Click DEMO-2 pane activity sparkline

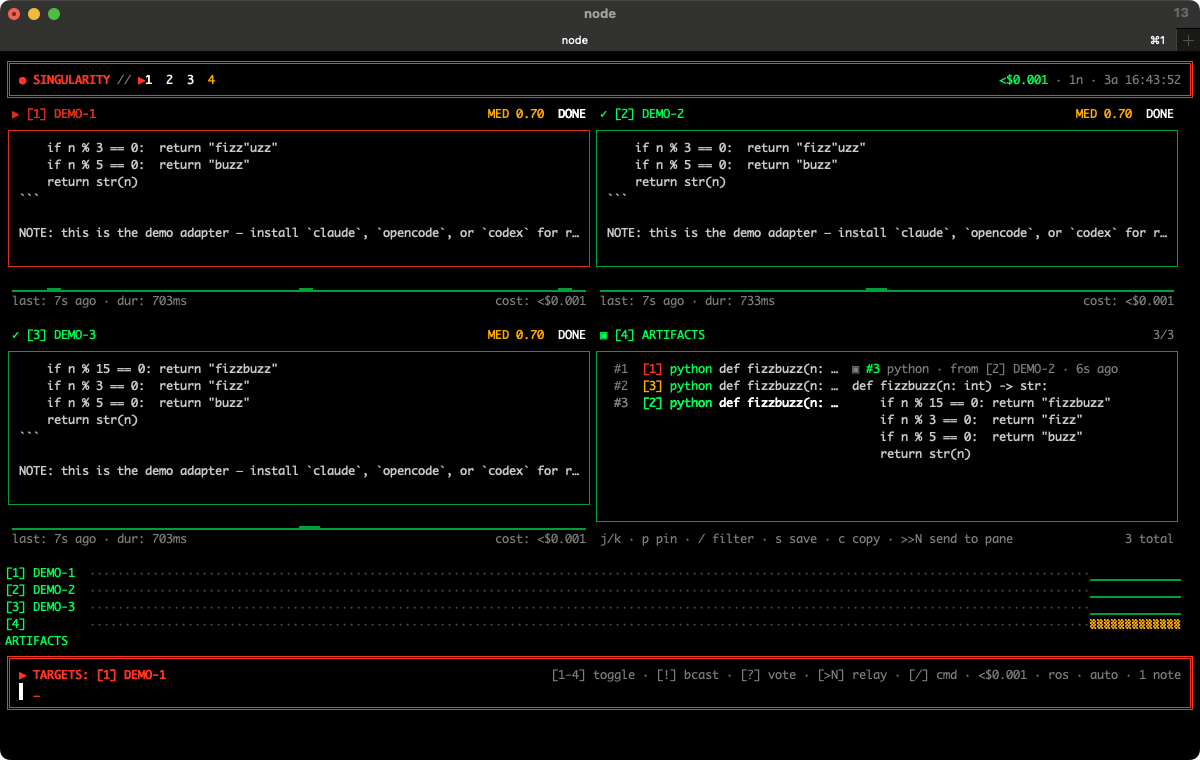(887, 289)
